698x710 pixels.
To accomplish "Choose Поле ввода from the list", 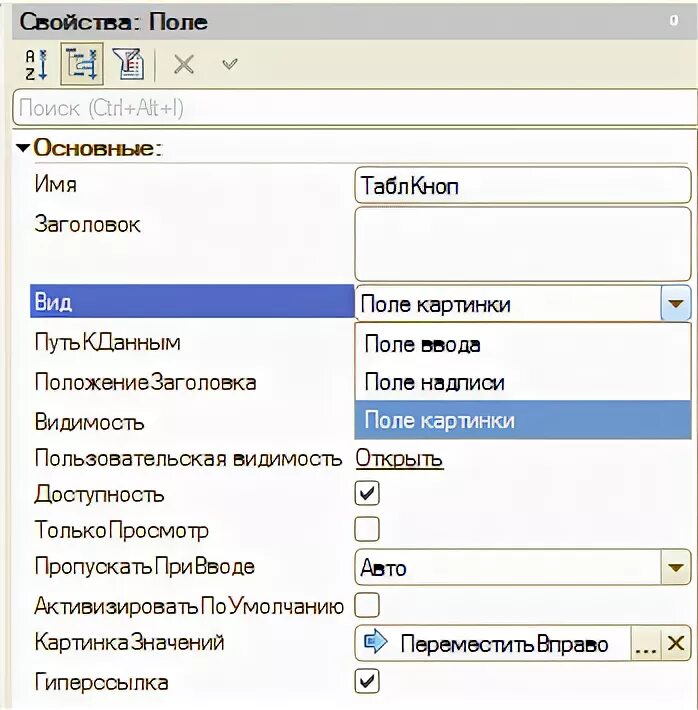I will 422,345.
